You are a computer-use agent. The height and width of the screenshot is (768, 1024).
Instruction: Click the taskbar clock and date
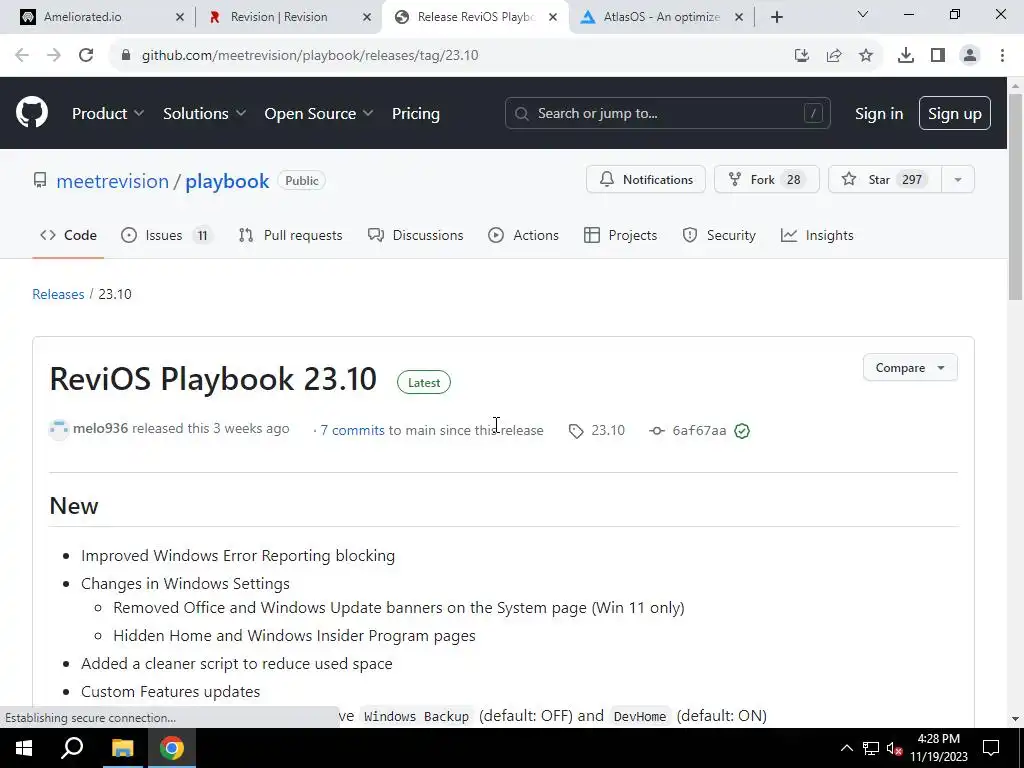[939, 748]
